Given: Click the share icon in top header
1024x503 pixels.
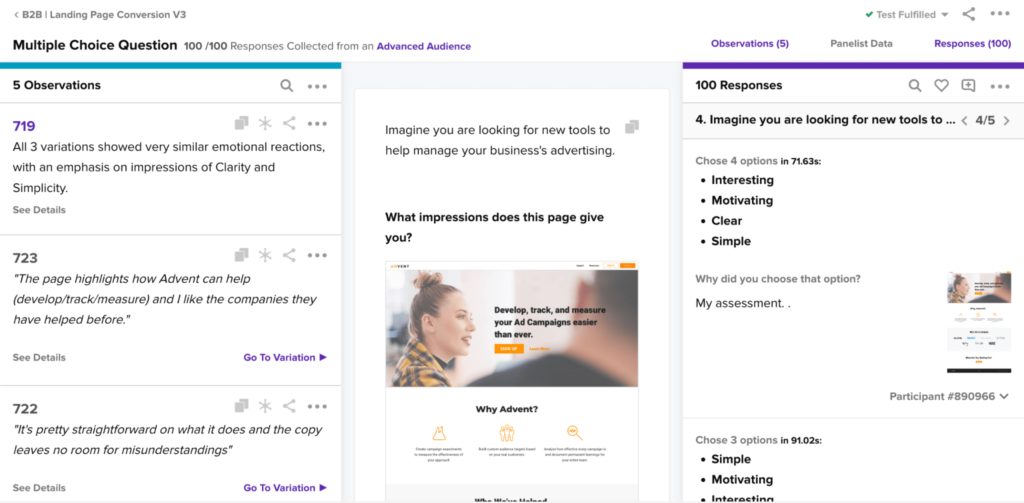Looking at the screenshot, I should coord(969,14).
